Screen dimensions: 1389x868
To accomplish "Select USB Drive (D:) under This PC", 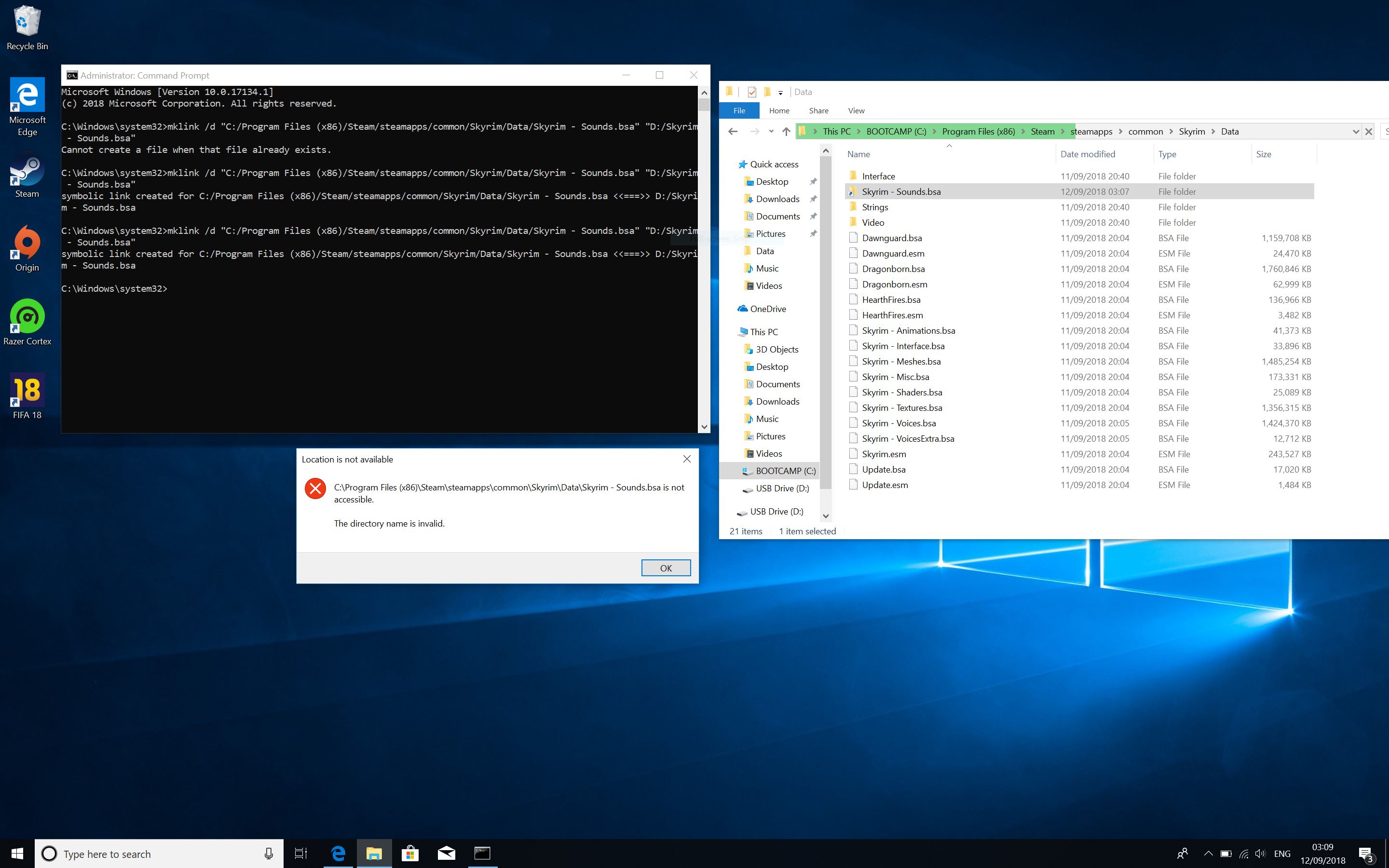I will (x=782, y=488).
